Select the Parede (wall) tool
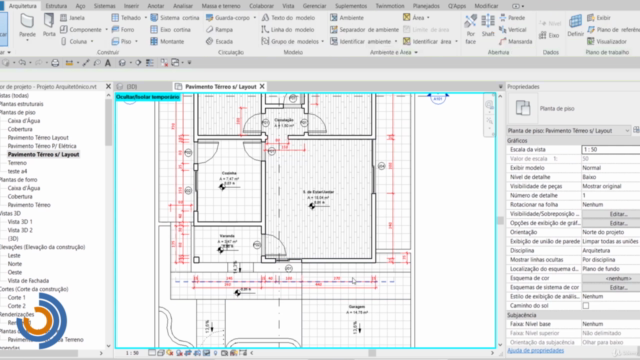Viewport: 640px width, 360px height. (x=27, y=25)
